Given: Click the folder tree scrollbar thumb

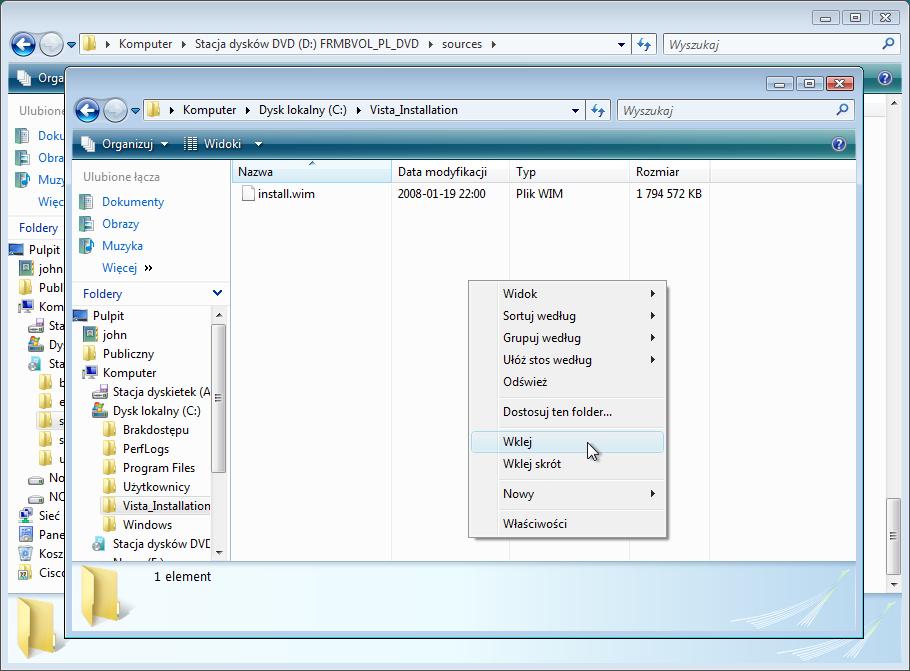Looking at the screenshot, I should click(219, 398).
